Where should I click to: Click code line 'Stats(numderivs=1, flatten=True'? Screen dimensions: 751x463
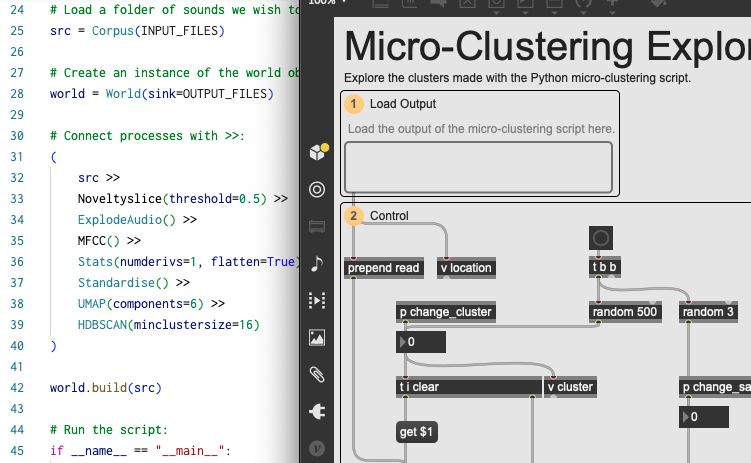(x=189, y=262)
